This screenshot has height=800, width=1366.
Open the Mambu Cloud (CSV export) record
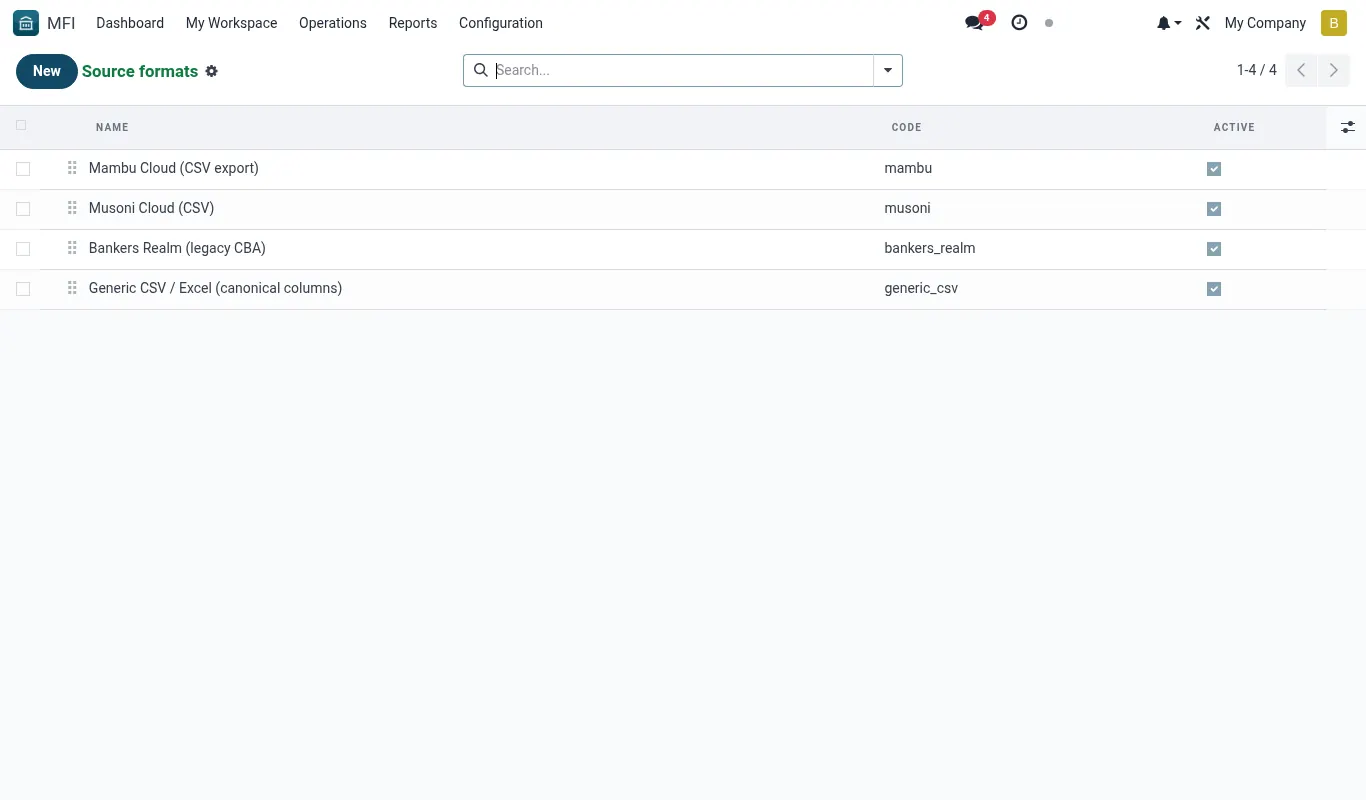click(174, 168)
